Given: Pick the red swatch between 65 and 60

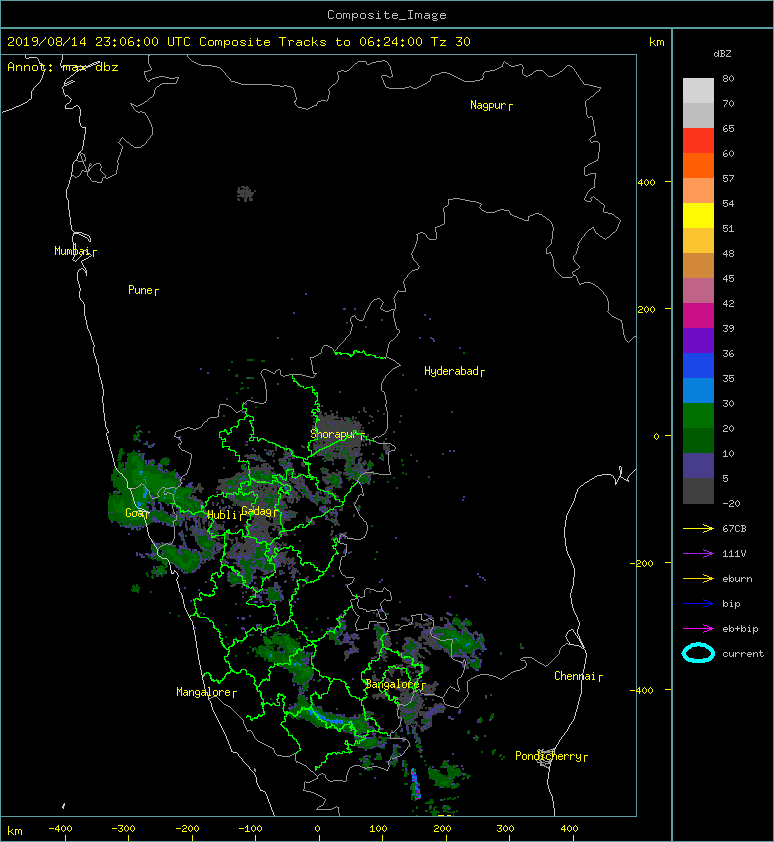Looking at the screenshot, I should [x=698, y=140].
